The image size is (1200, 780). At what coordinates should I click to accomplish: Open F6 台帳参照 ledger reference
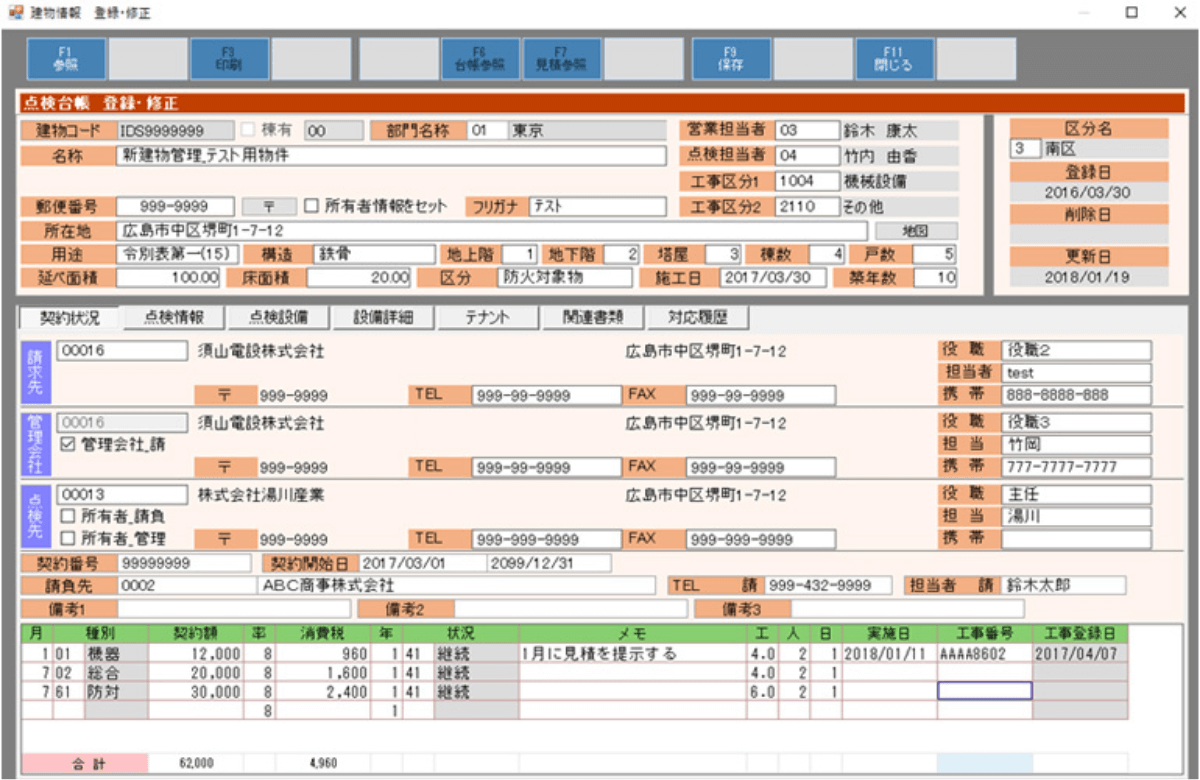click(x=479, y=60)
